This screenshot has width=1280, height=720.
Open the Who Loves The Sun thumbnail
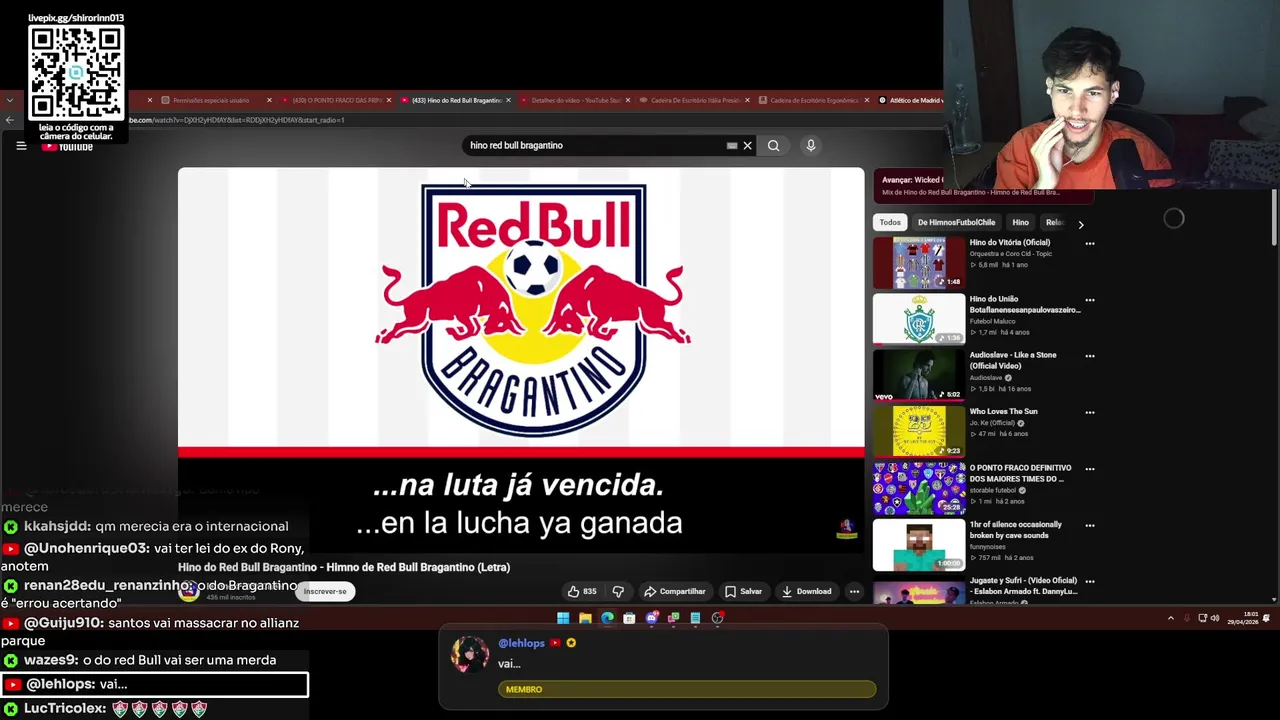click(919, 431)
